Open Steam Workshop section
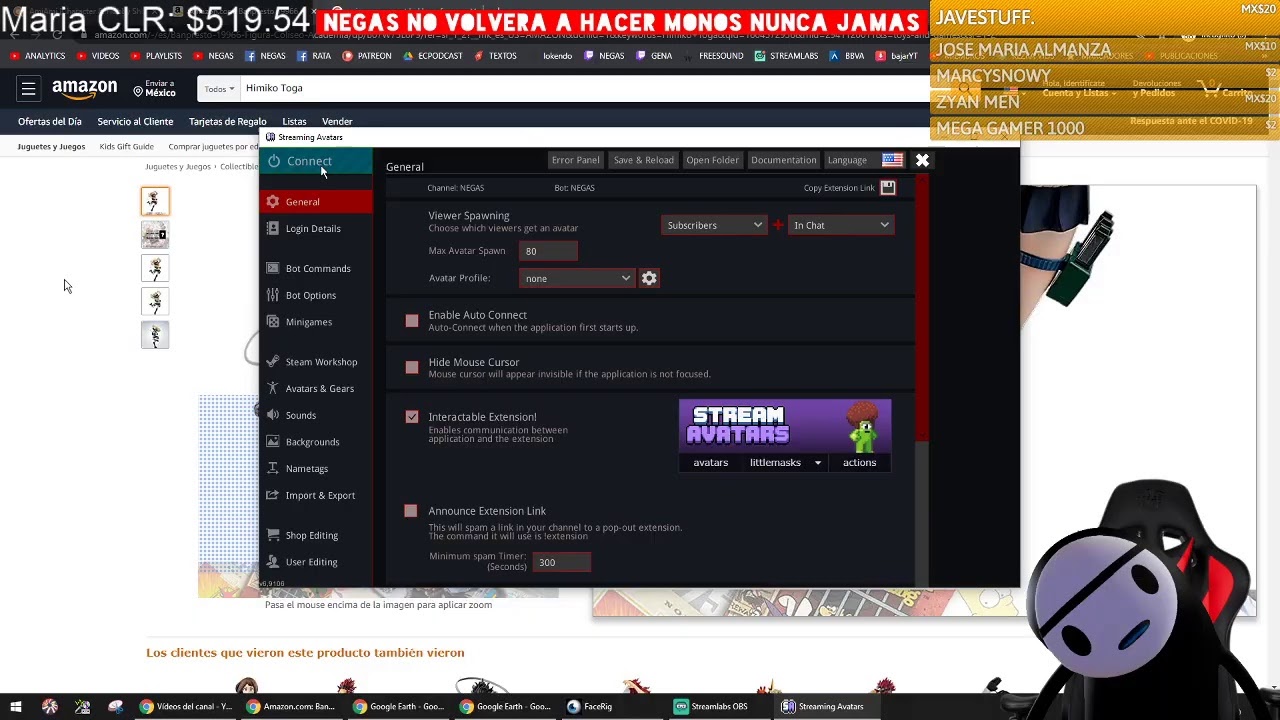 click(316, 362)
